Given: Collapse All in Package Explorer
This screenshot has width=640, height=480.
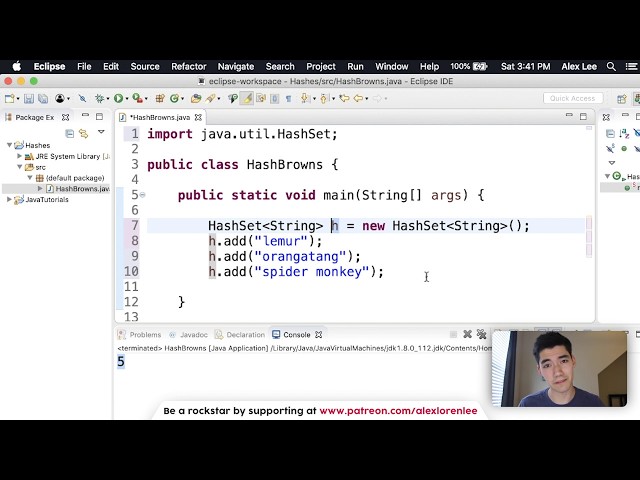Looking at the screenshot, I should (x=70, y=133).
